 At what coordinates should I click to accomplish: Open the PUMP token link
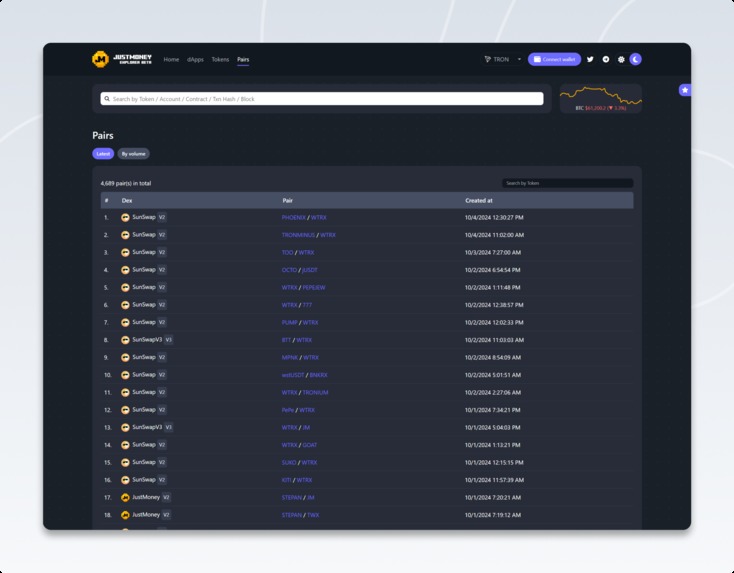click(290, 323)
